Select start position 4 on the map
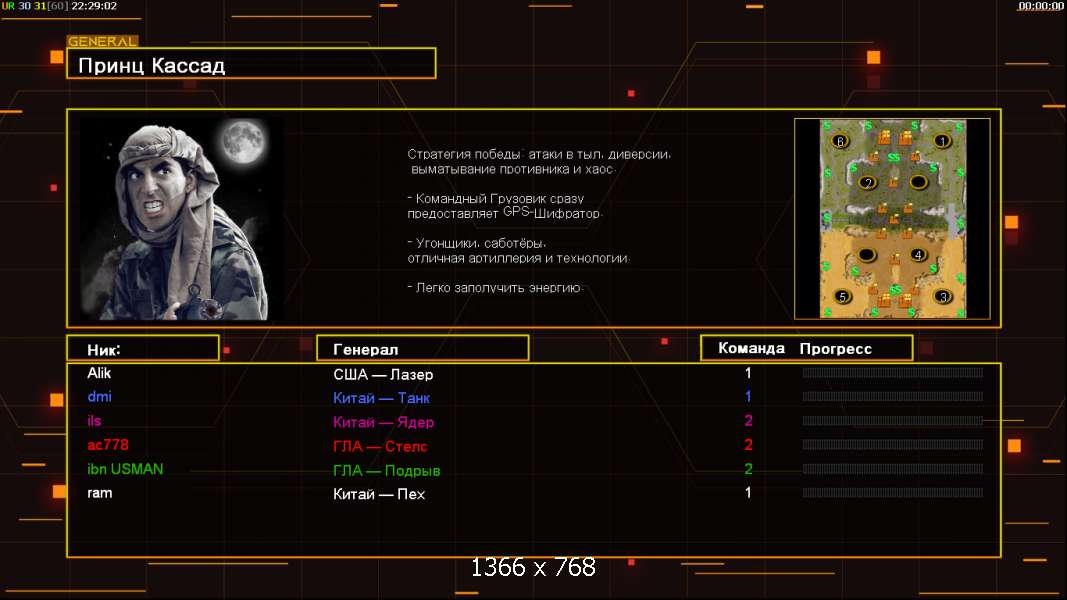Viewport: 1067px width, 600px height. 919,255
